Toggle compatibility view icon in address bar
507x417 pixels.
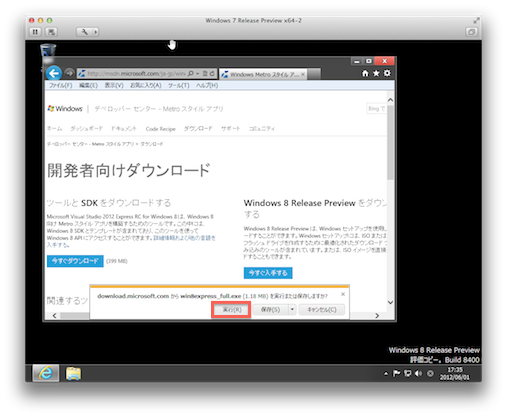point(205,73)
